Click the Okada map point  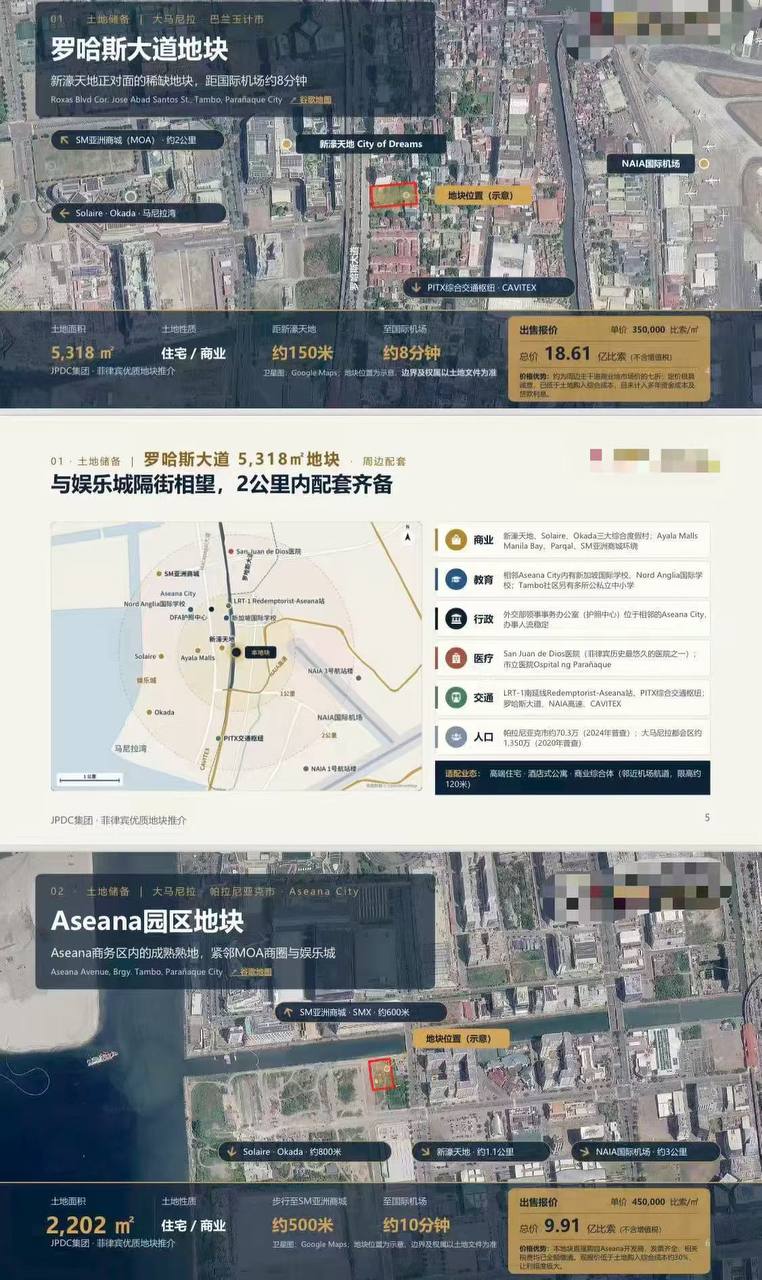tap(149, 712)
